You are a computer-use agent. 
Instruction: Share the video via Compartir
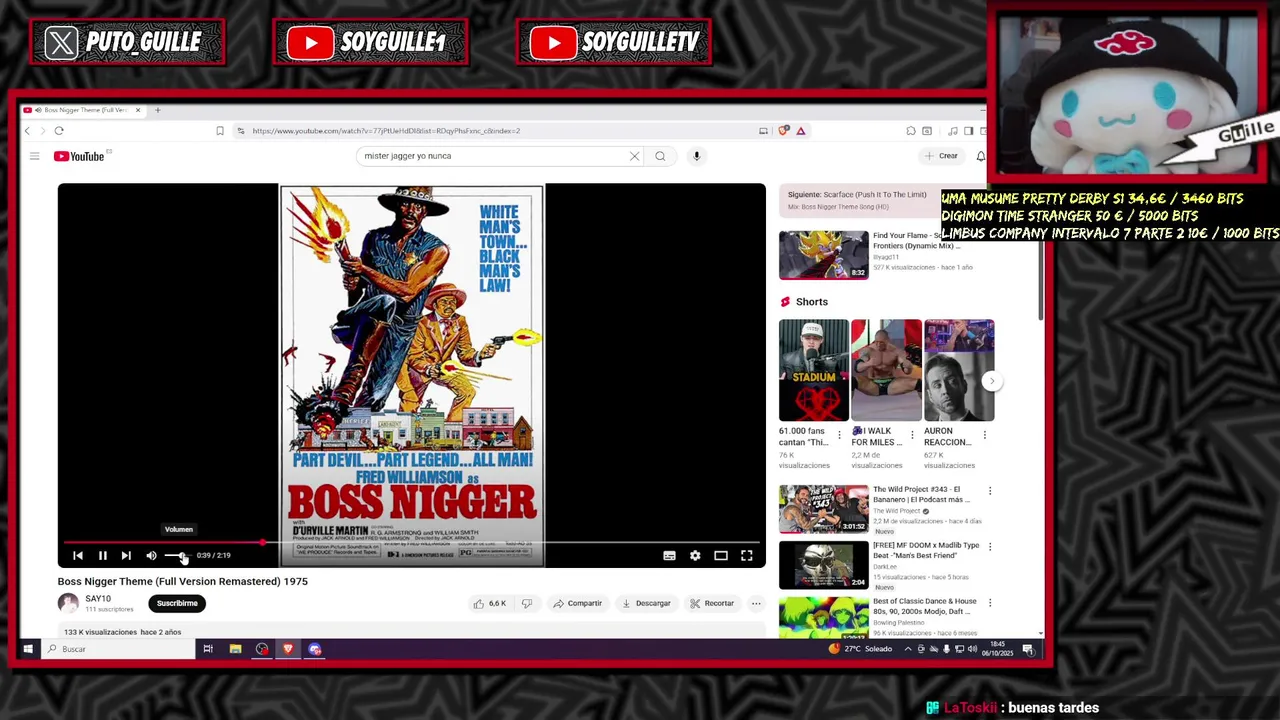pos(578,604)
